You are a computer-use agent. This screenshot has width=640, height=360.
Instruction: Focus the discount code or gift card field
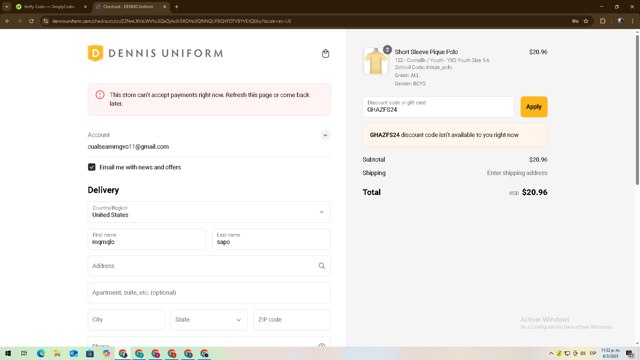(x=438, y=107)
